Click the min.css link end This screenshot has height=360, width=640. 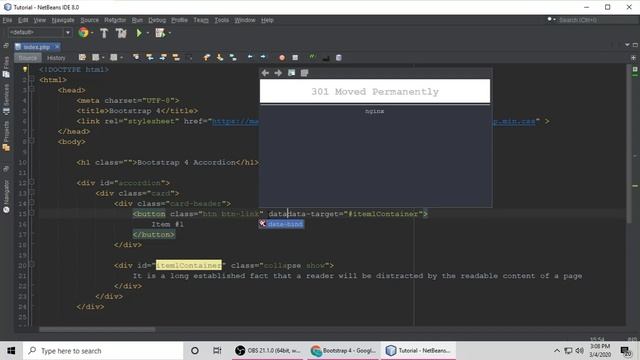click(514, 121)
